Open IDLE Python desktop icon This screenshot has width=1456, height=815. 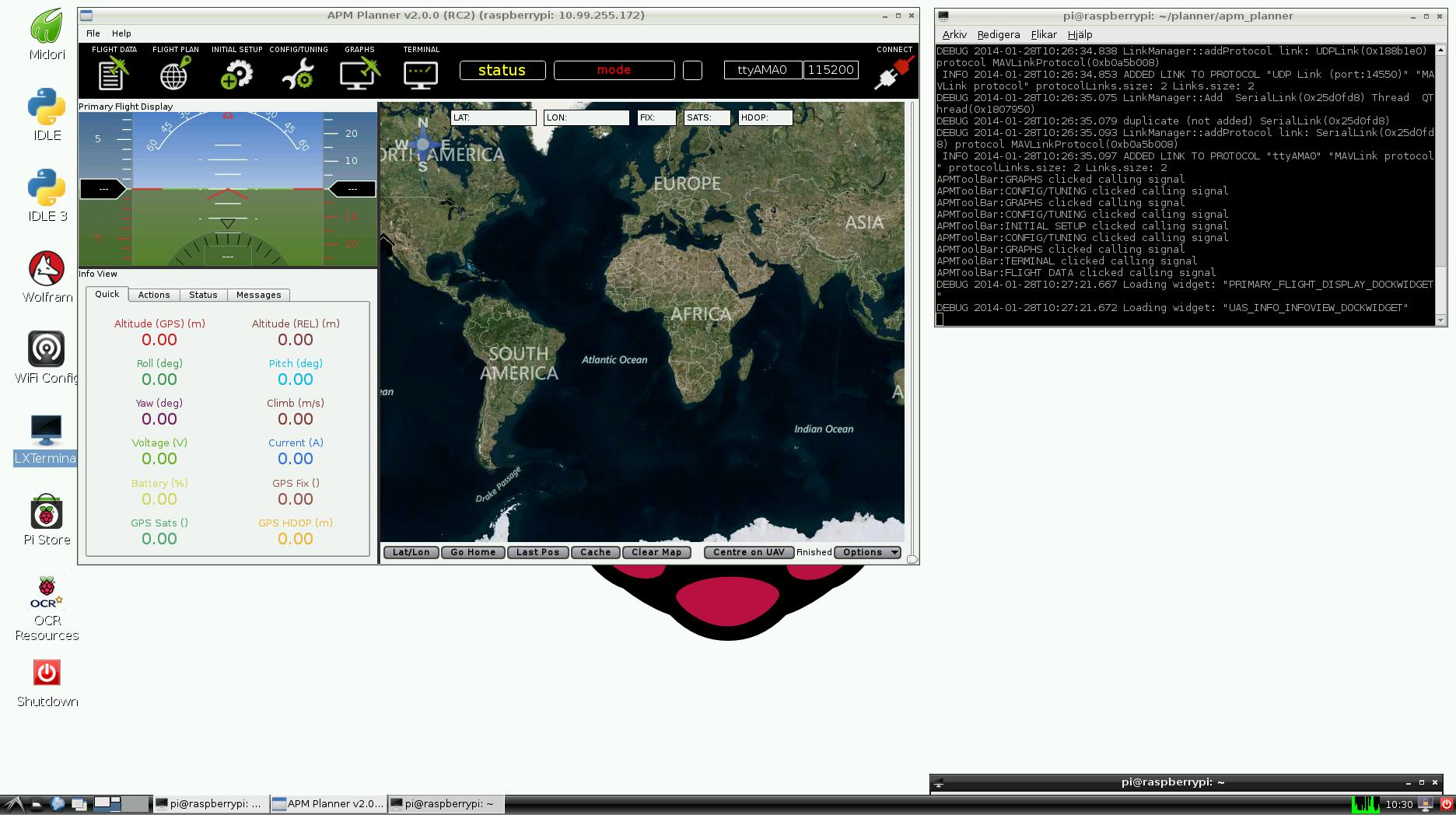click(47, 107)
